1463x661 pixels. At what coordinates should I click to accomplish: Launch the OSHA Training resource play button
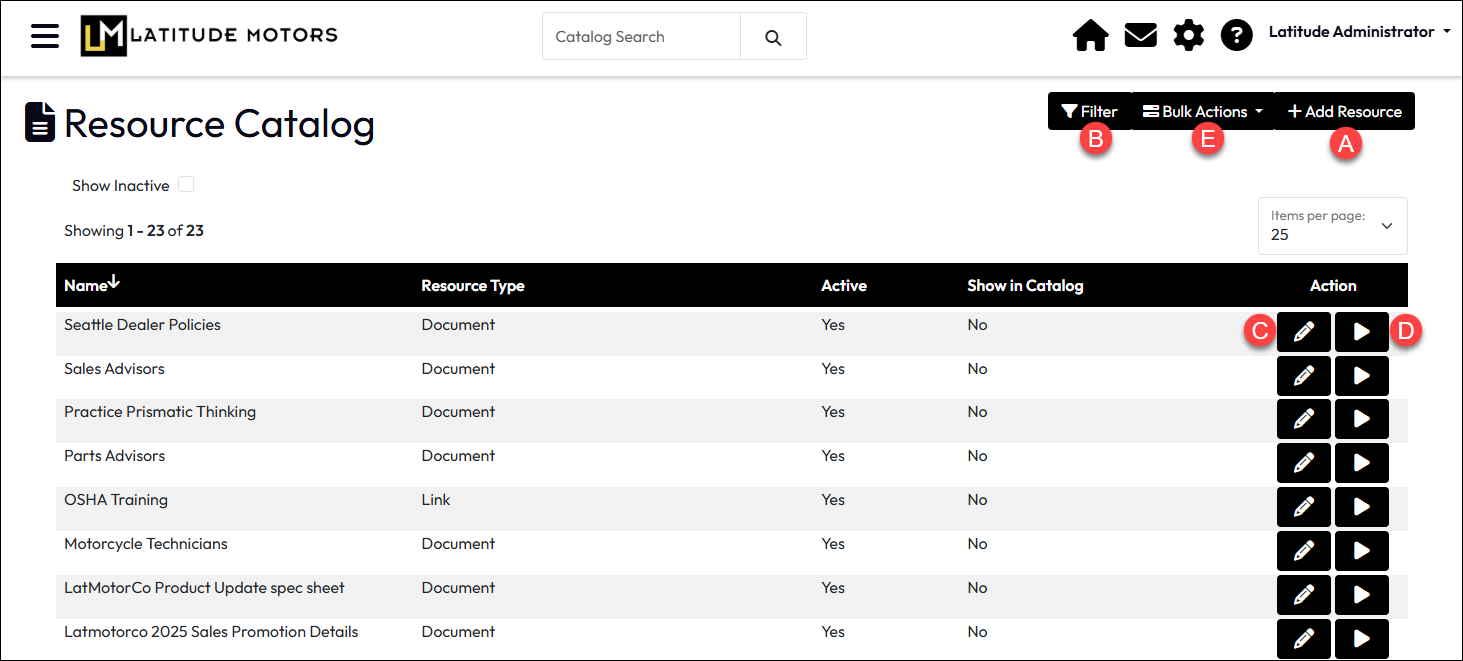1362,507
